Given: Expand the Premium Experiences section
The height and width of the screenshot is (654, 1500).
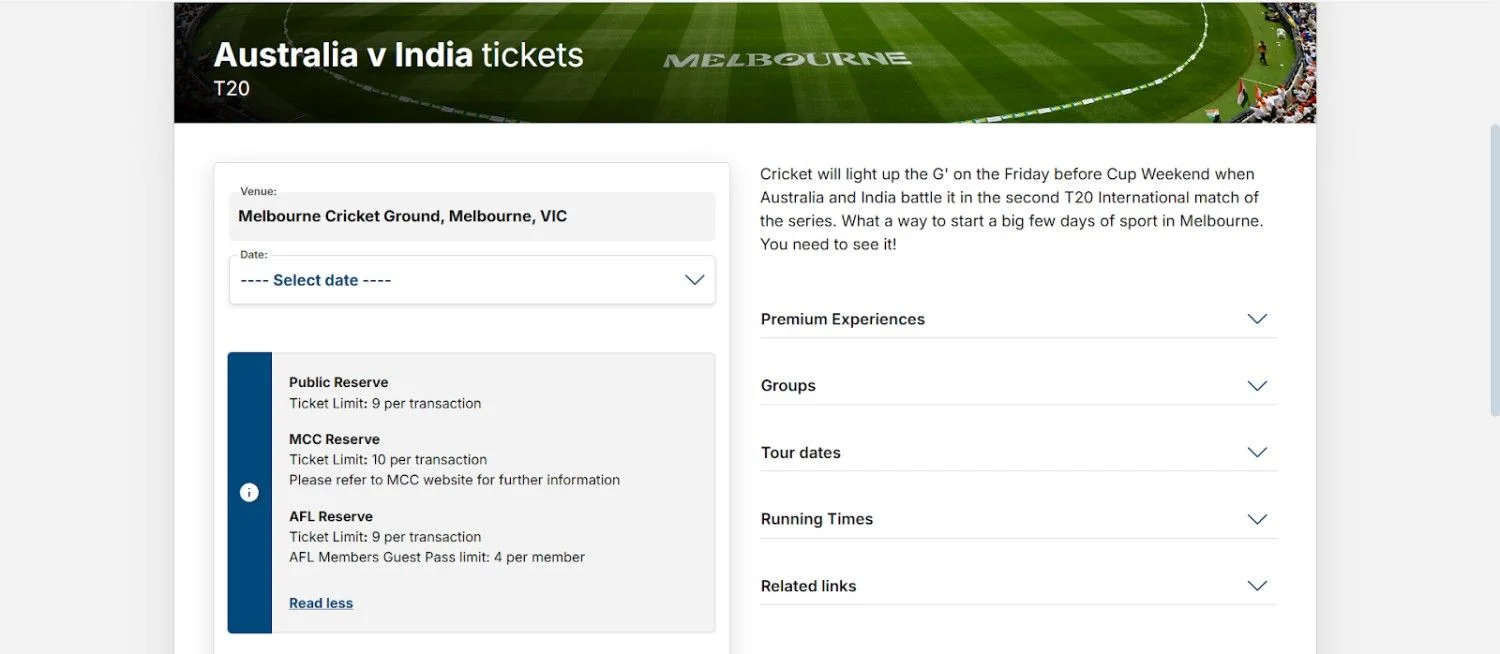Looking at the screenshot, I should coord(842,318).
